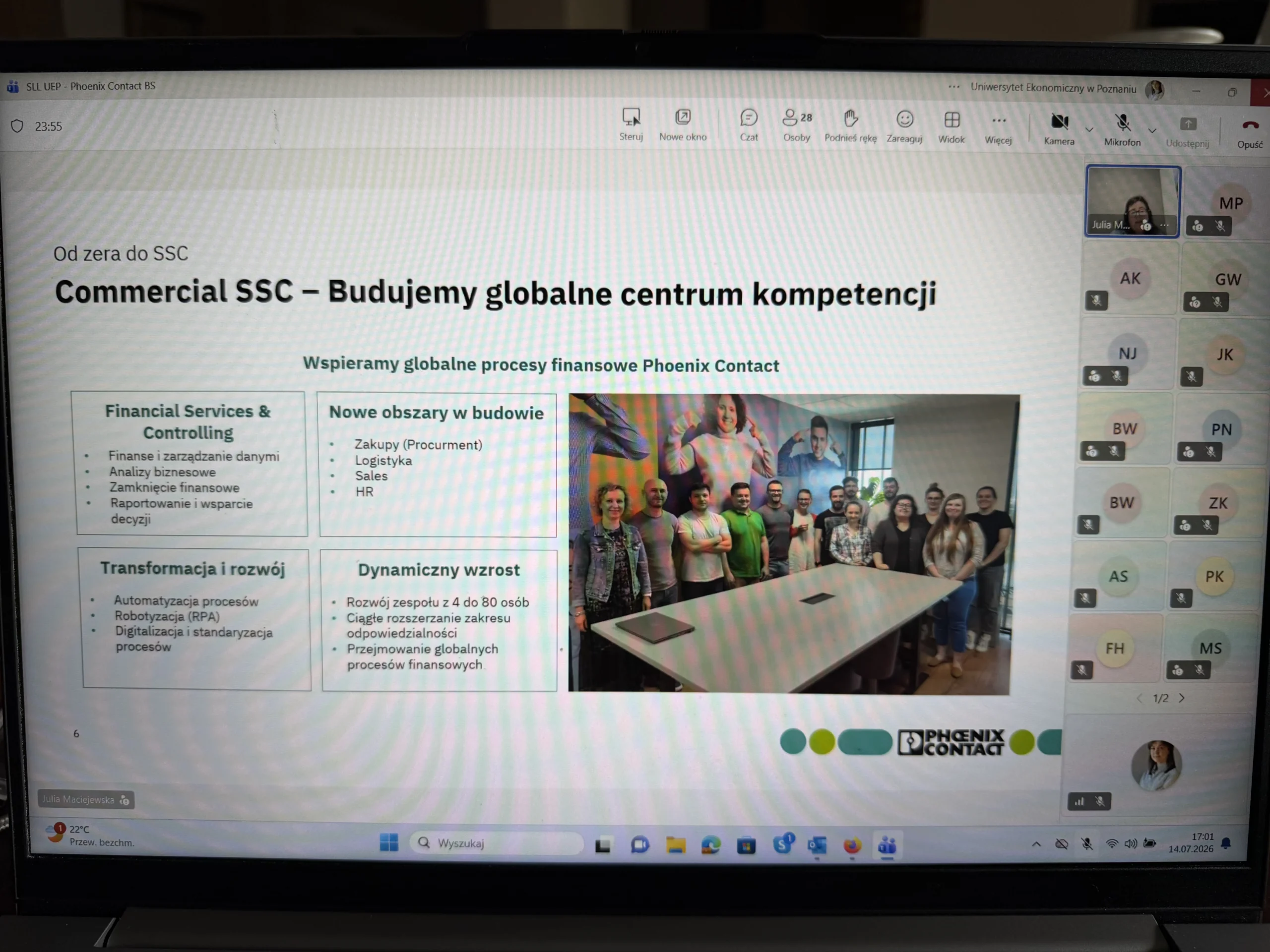Select the GW participant avatar
Screen dimensions: 1270x952
click(1227, 280)
